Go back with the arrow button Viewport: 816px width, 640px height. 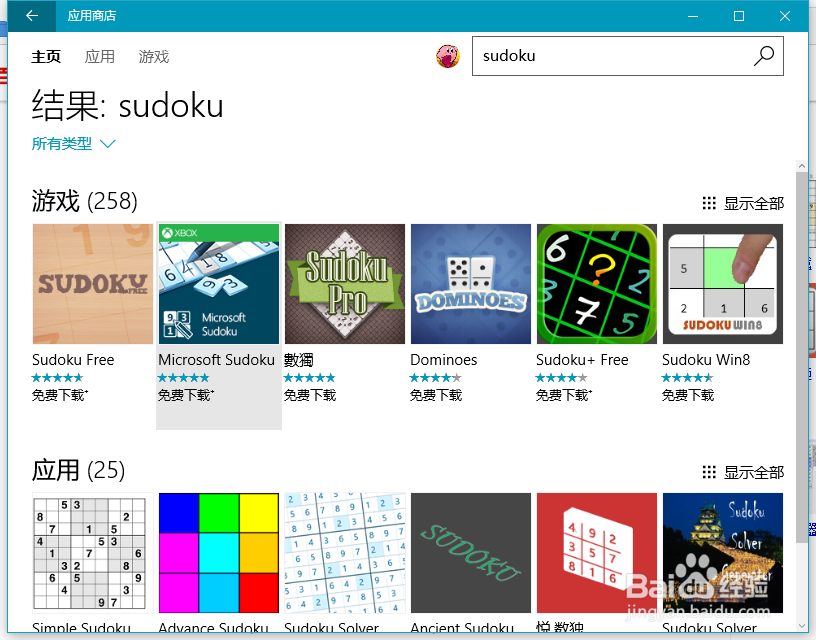point(32,16)
